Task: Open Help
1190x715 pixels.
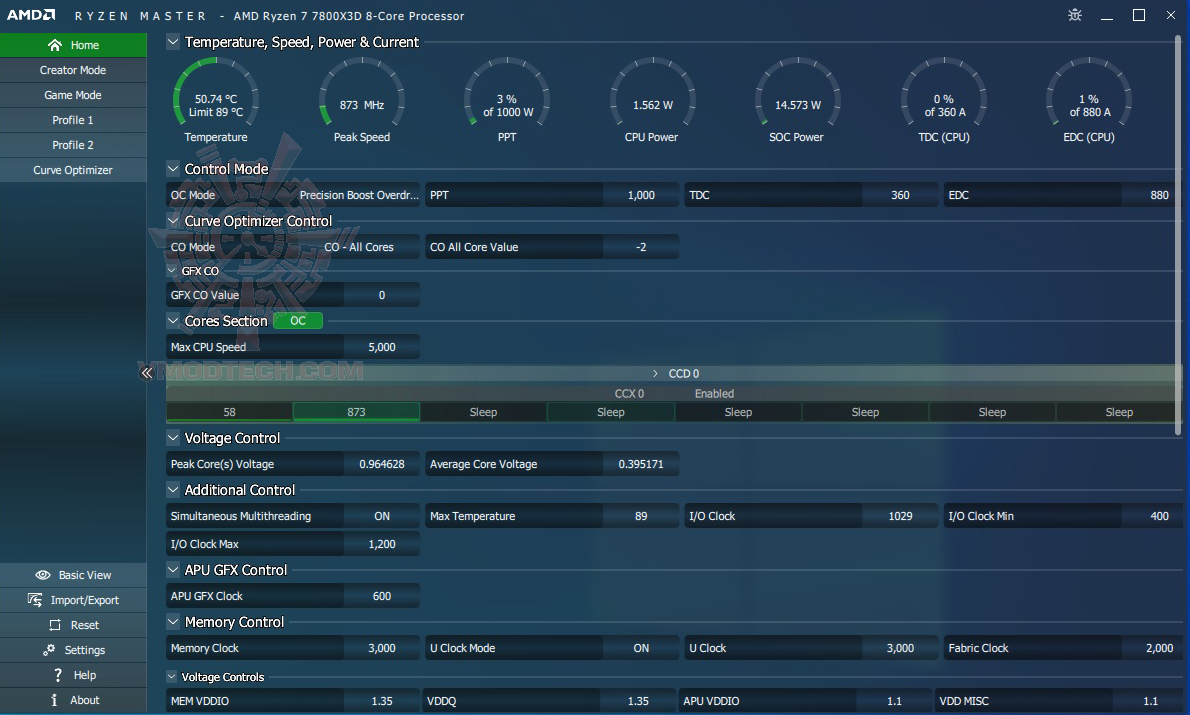Action: [74, 675]
